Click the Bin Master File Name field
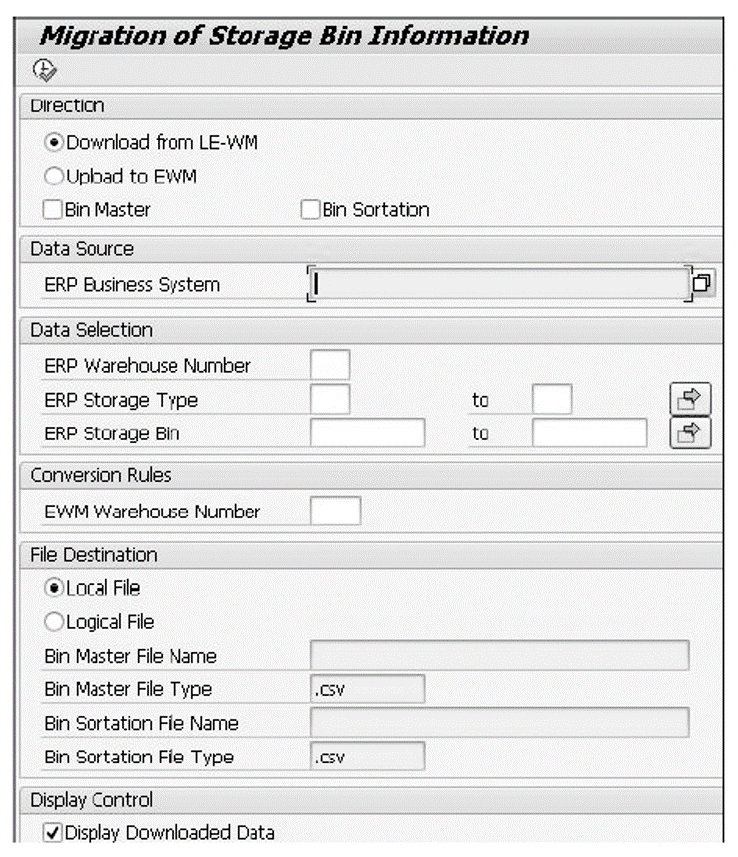This screenshot has height=857, width=738. click(x=500, y=655)
